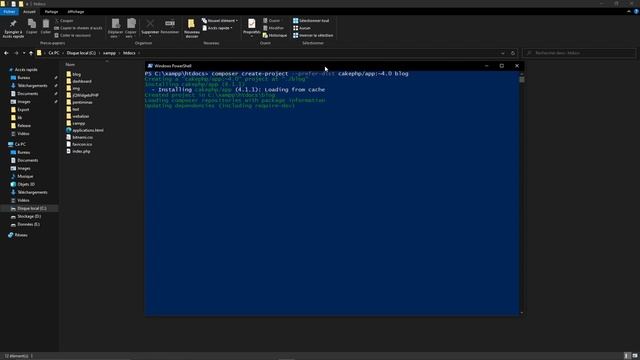Click xampp in the address breadcrumb
The height and width of the screenshot is (360, 640).
(x=109, y=53)
